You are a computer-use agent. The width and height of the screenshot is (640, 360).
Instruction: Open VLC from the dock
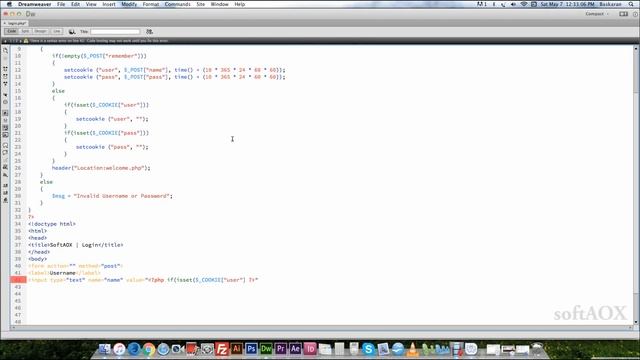point(412,349)
